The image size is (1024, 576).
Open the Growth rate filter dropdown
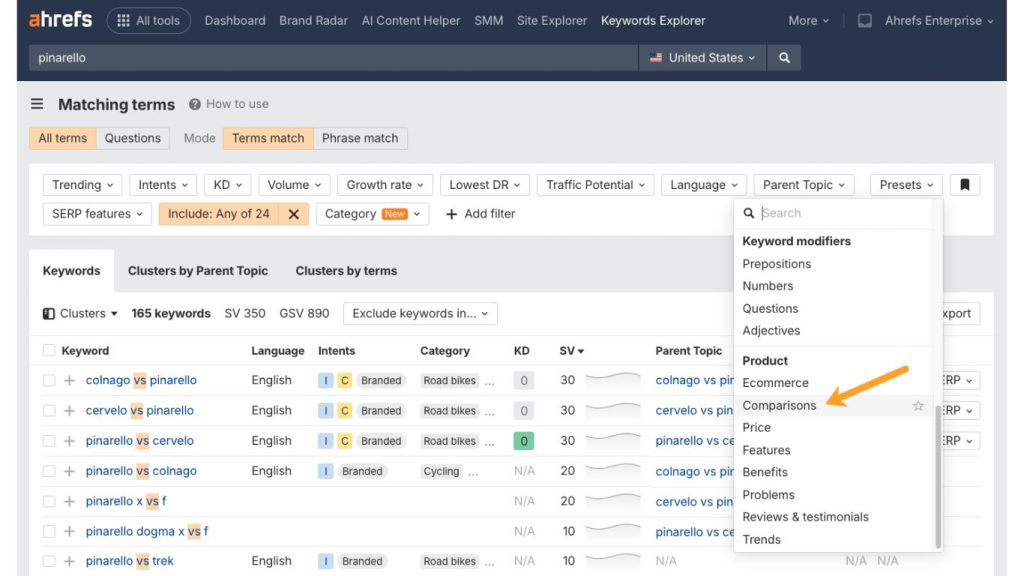385,185
